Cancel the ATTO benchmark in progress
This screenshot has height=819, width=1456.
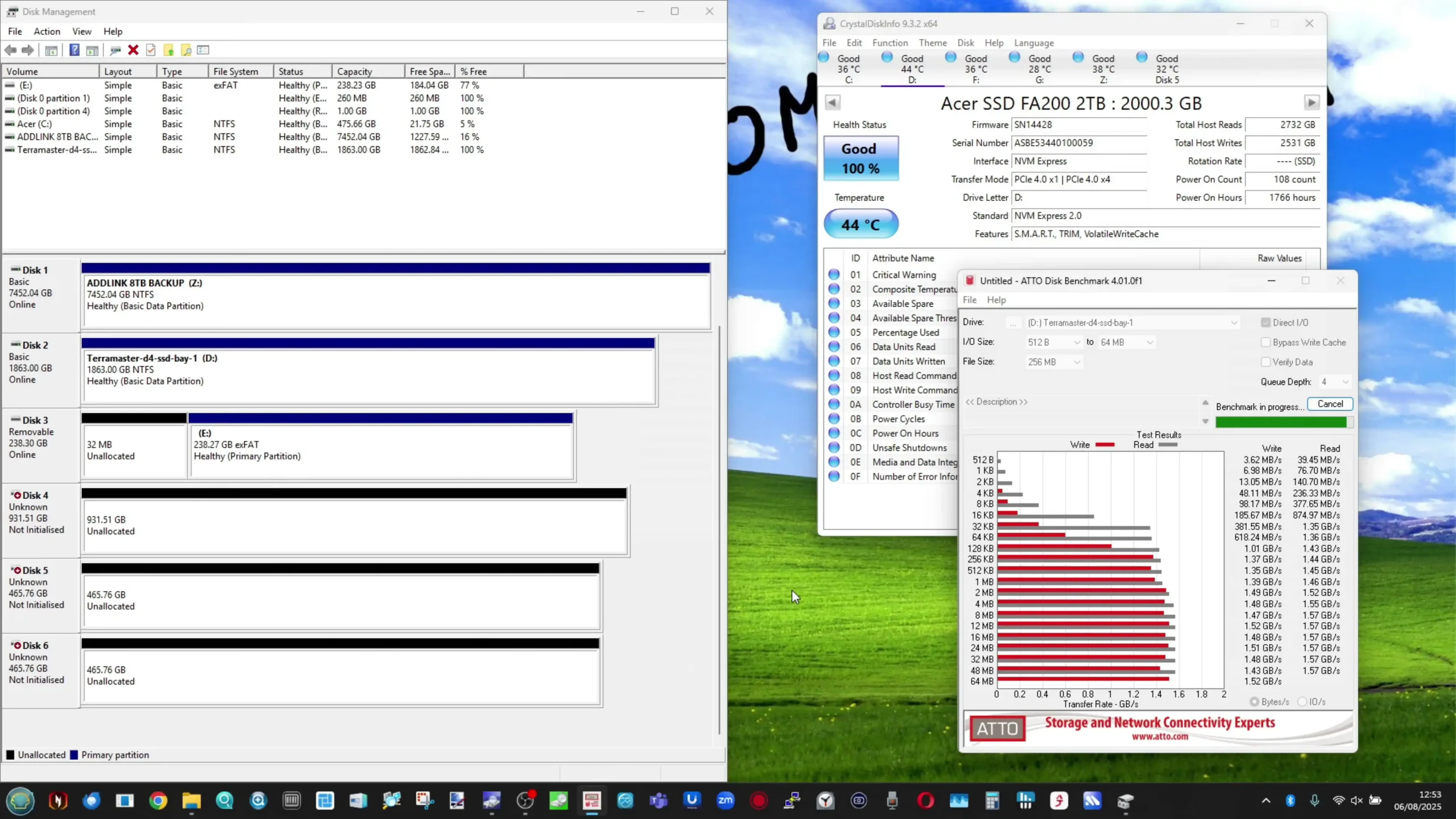(x=1330, y=404)
